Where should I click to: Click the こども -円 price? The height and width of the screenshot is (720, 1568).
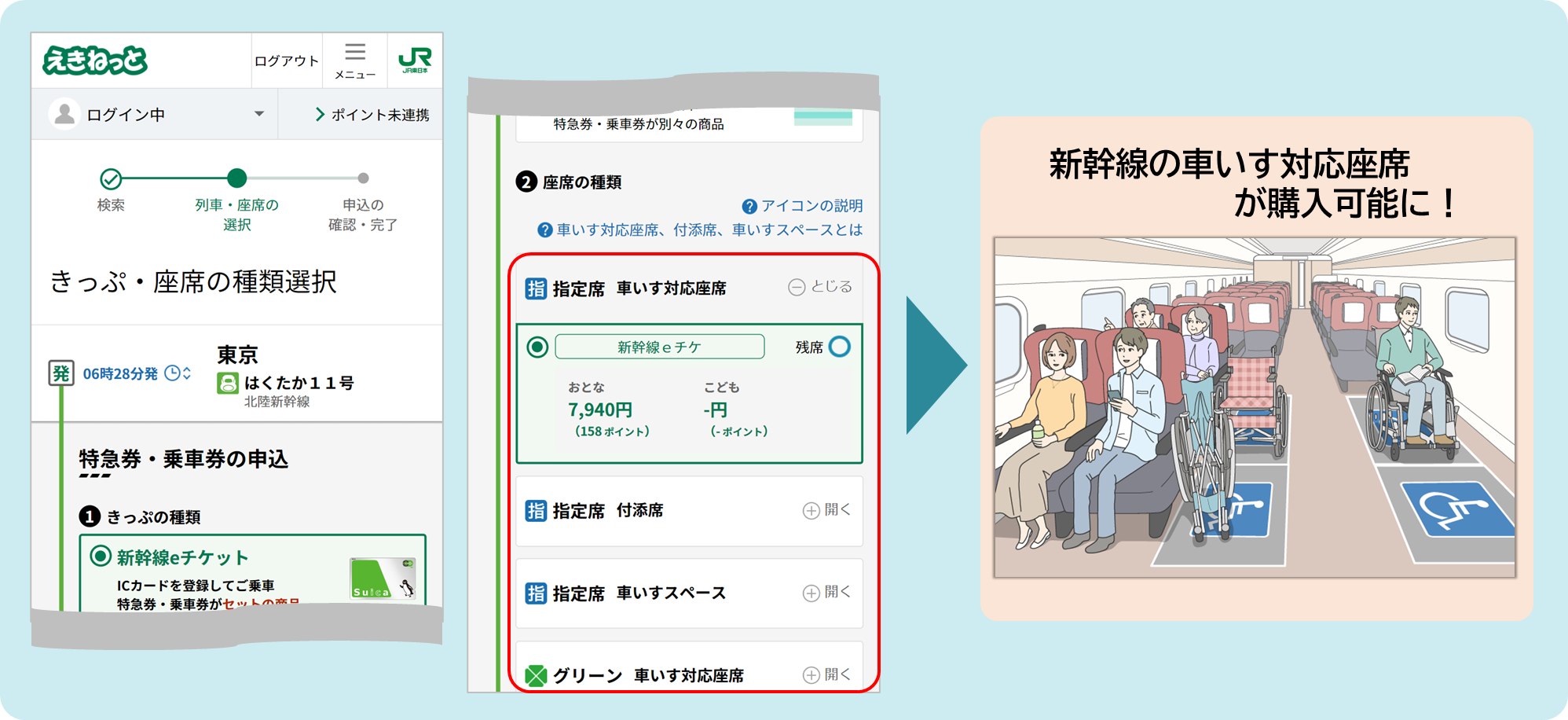pos(716,410)
